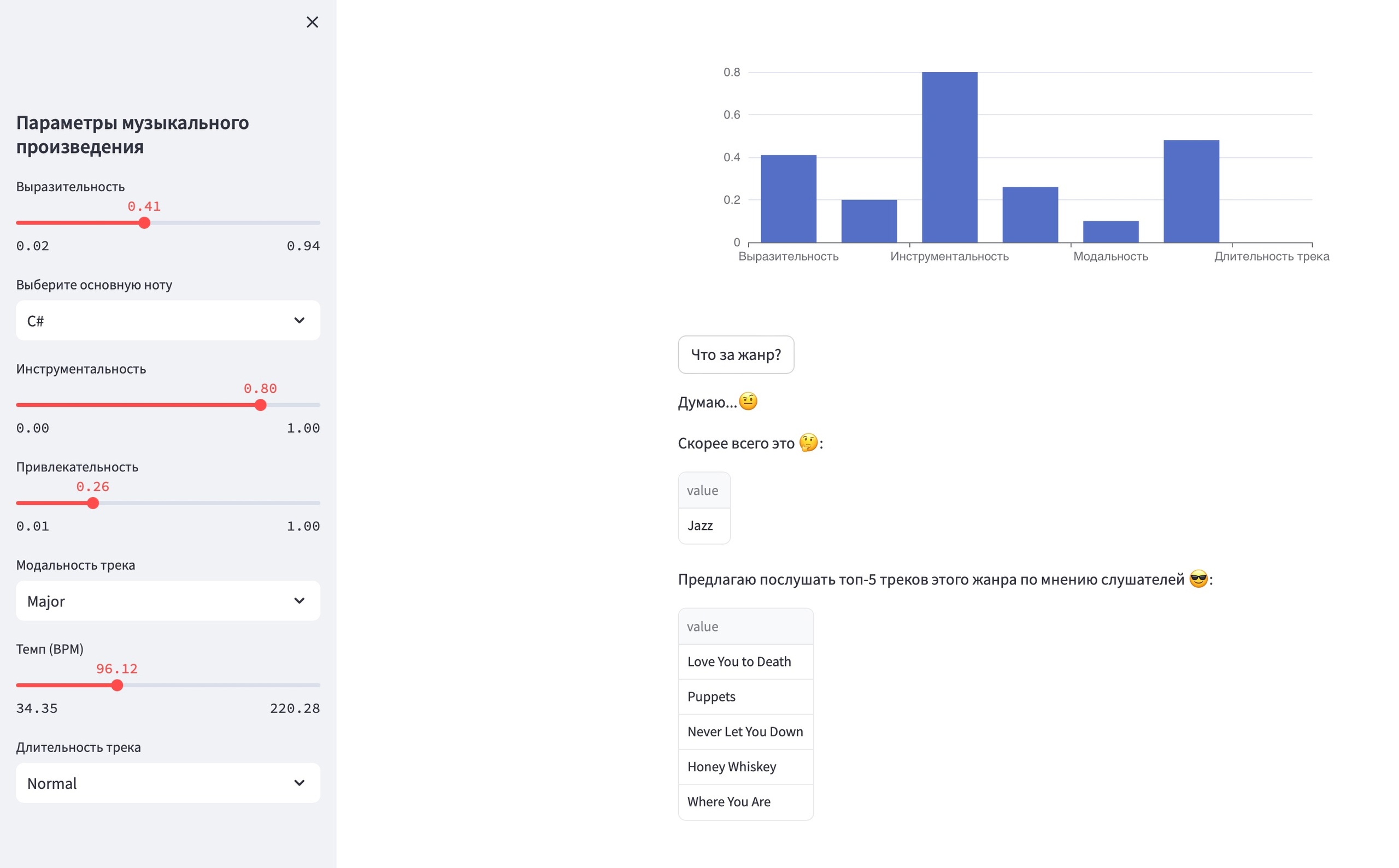The image size is (1399, 868).
Task: Open the Длительность трека dropdown showing Normal
Action: (168, 782)
